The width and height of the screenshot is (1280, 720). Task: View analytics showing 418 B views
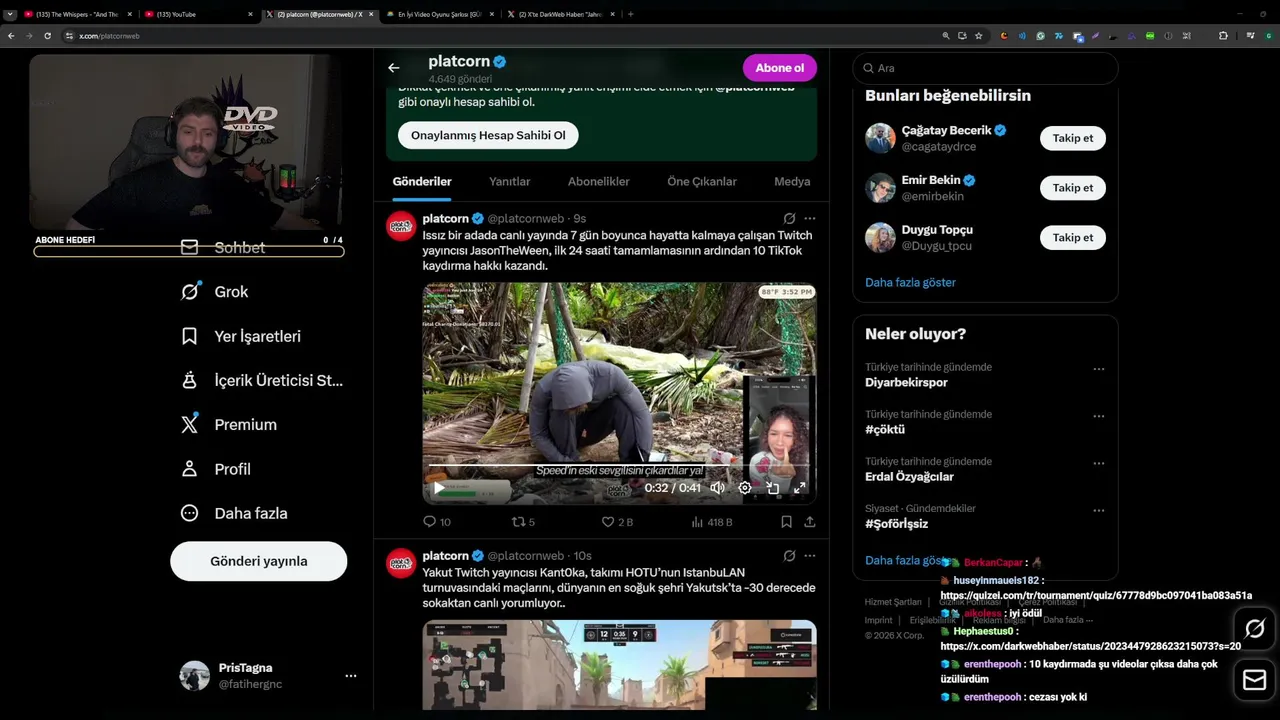[x=712, y=522]
